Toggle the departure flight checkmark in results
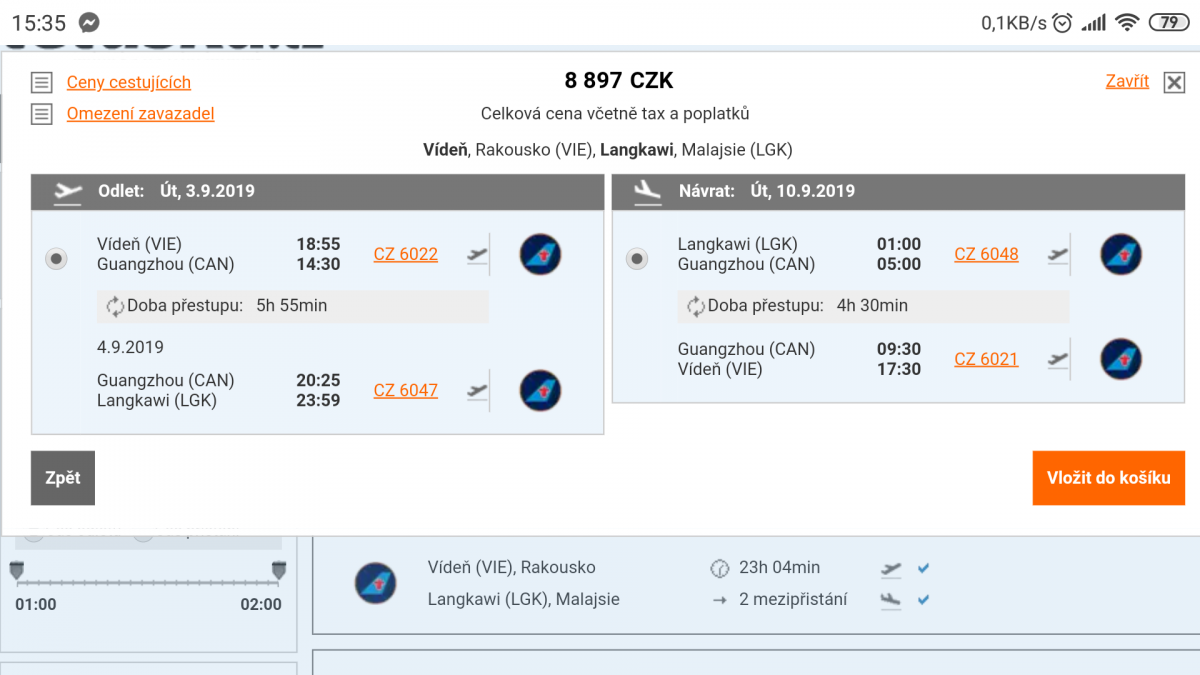The image size is (1200, 675). click(924, 568)
